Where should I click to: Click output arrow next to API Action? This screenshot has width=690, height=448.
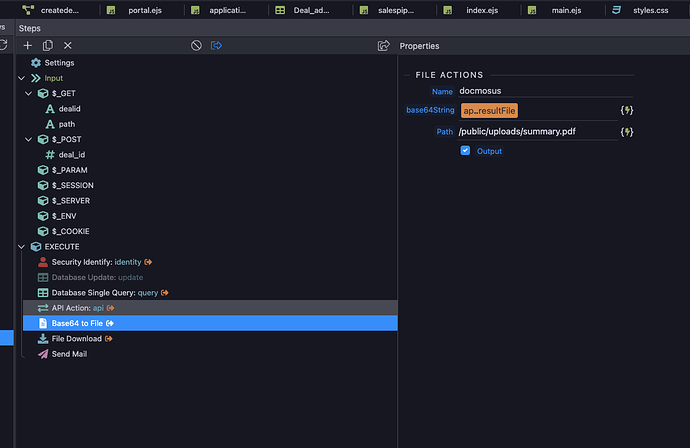pyautogui.click(x=110, y=308)
